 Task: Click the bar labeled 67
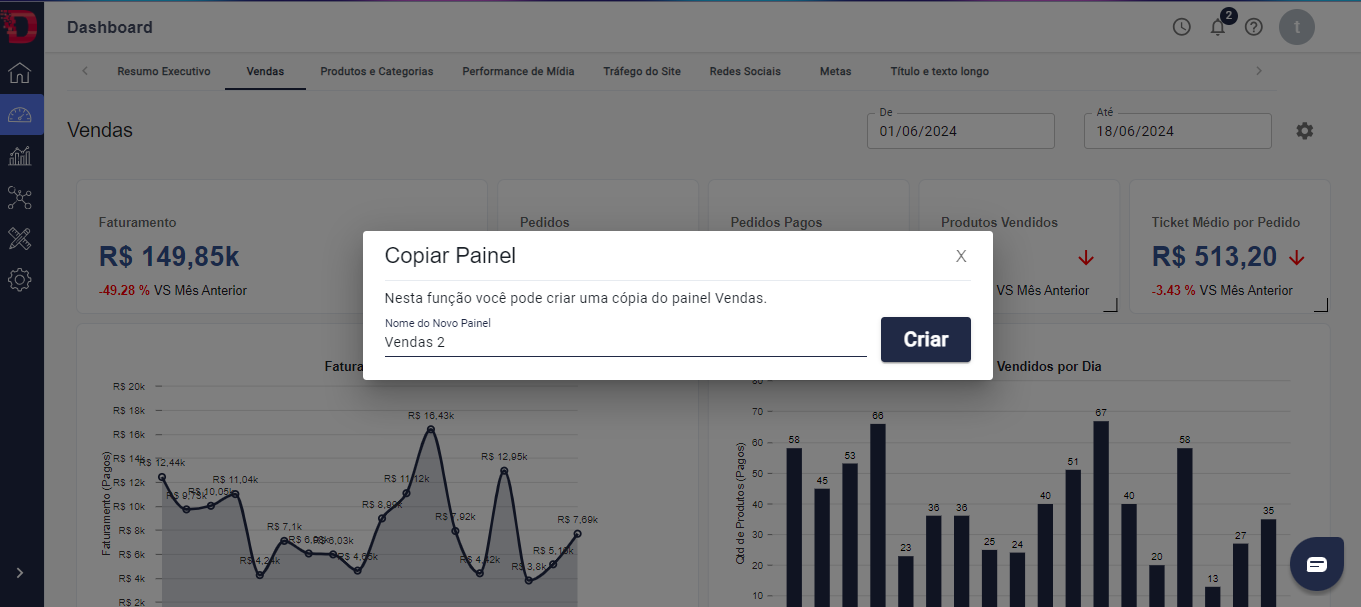1101,513
